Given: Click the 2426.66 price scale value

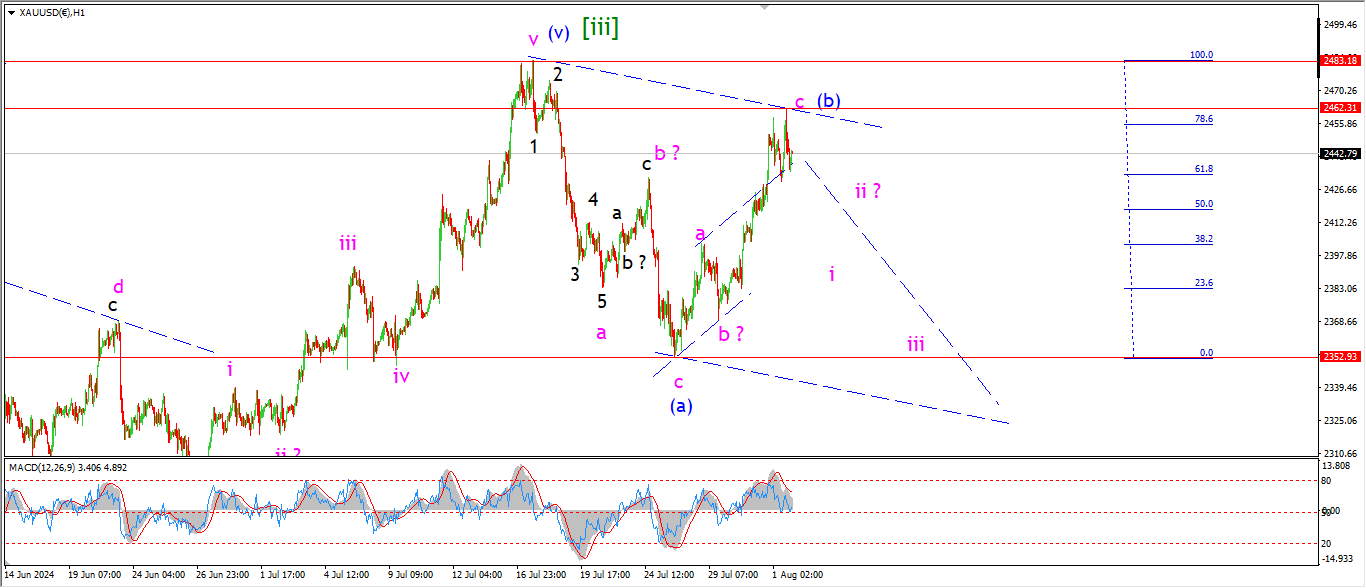Looking at the screenshot, I should tap(1339, 189).
